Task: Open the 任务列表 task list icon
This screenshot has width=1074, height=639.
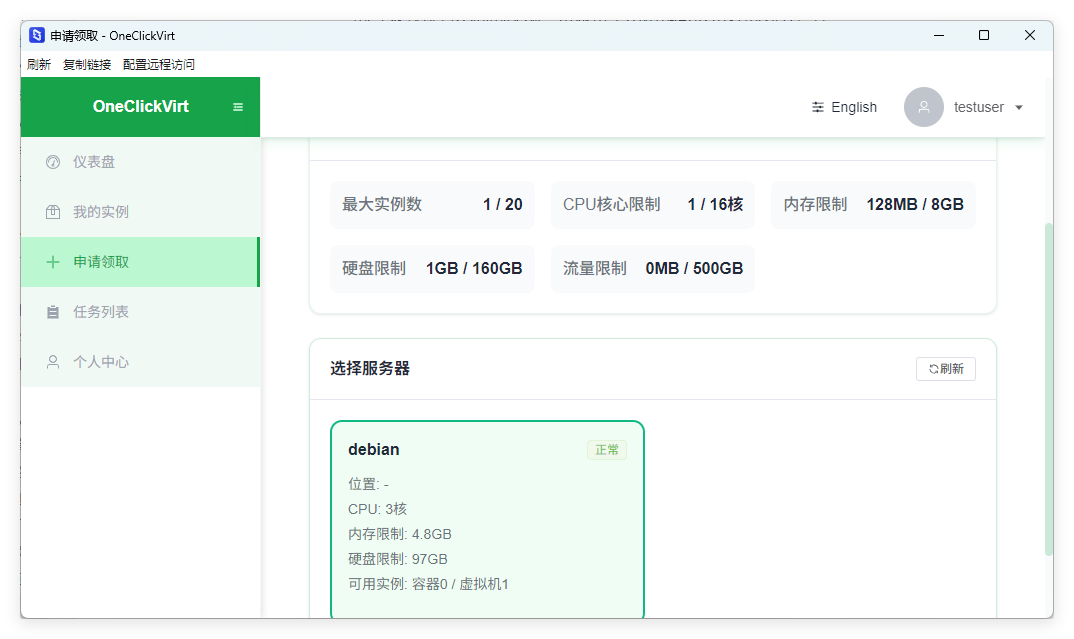Action: (52, 311)
